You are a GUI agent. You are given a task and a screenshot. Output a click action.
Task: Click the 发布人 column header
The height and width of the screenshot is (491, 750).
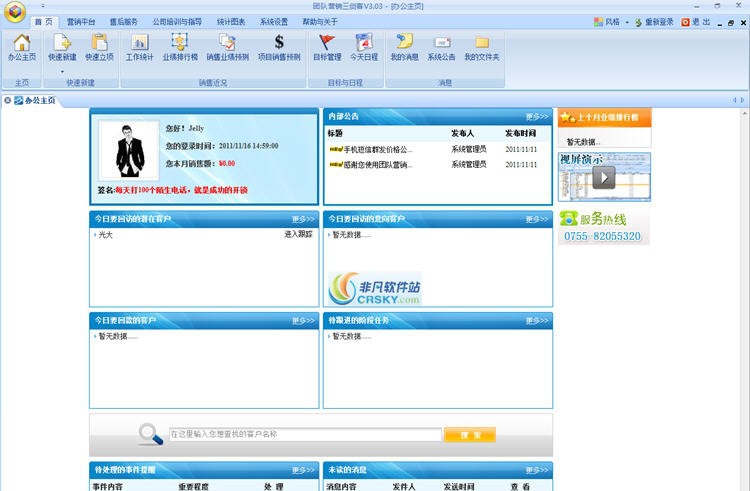462,133
